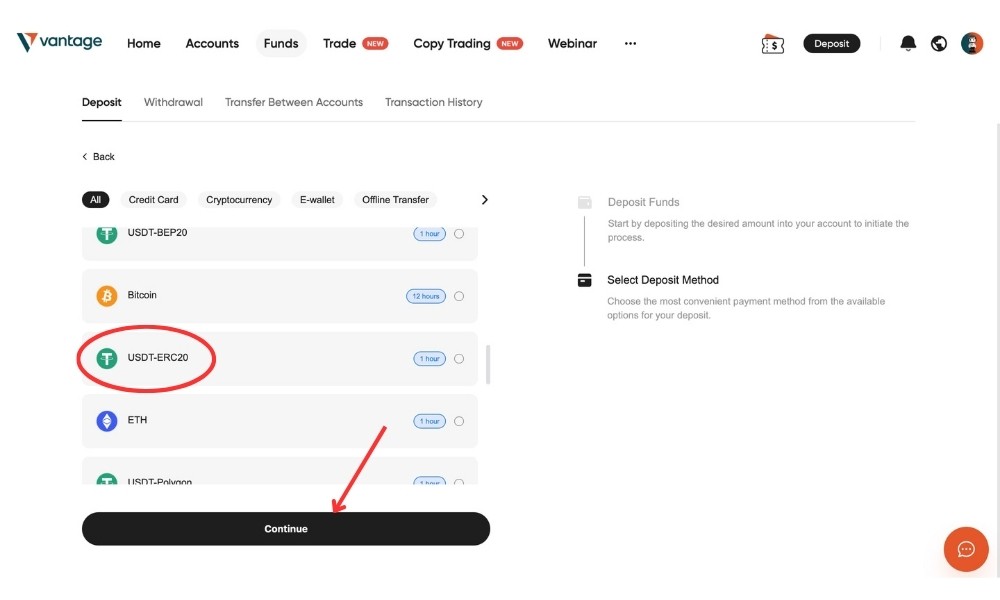
Task: Open the live chat bubble
Action: pos(966,549)
